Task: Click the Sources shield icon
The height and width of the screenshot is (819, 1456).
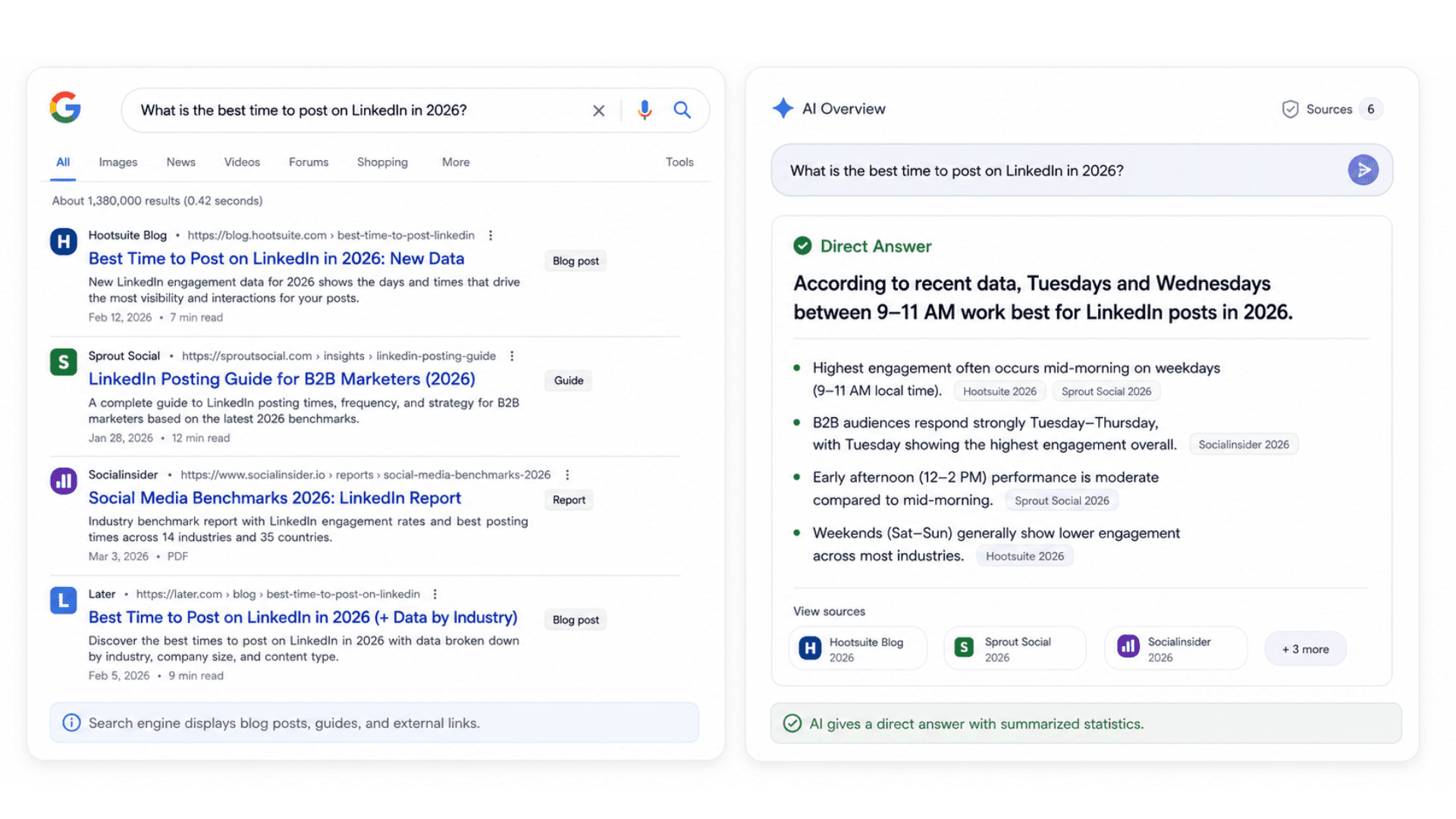Action: coord(1290,109)
